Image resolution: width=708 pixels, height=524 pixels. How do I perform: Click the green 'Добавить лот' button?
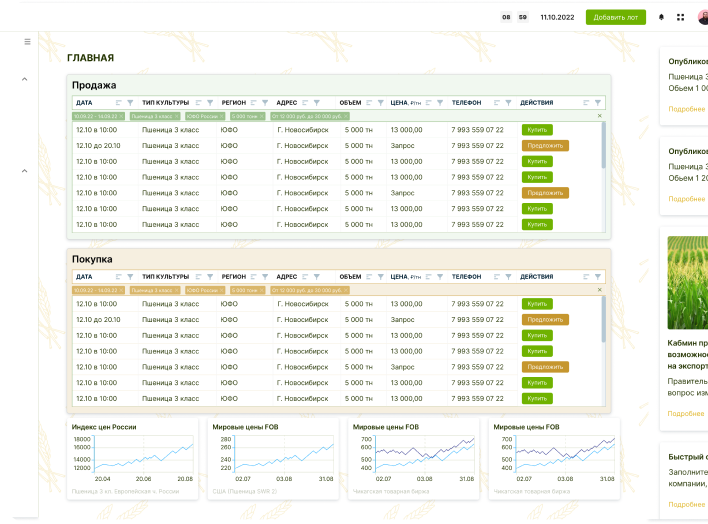click(615, 17)
